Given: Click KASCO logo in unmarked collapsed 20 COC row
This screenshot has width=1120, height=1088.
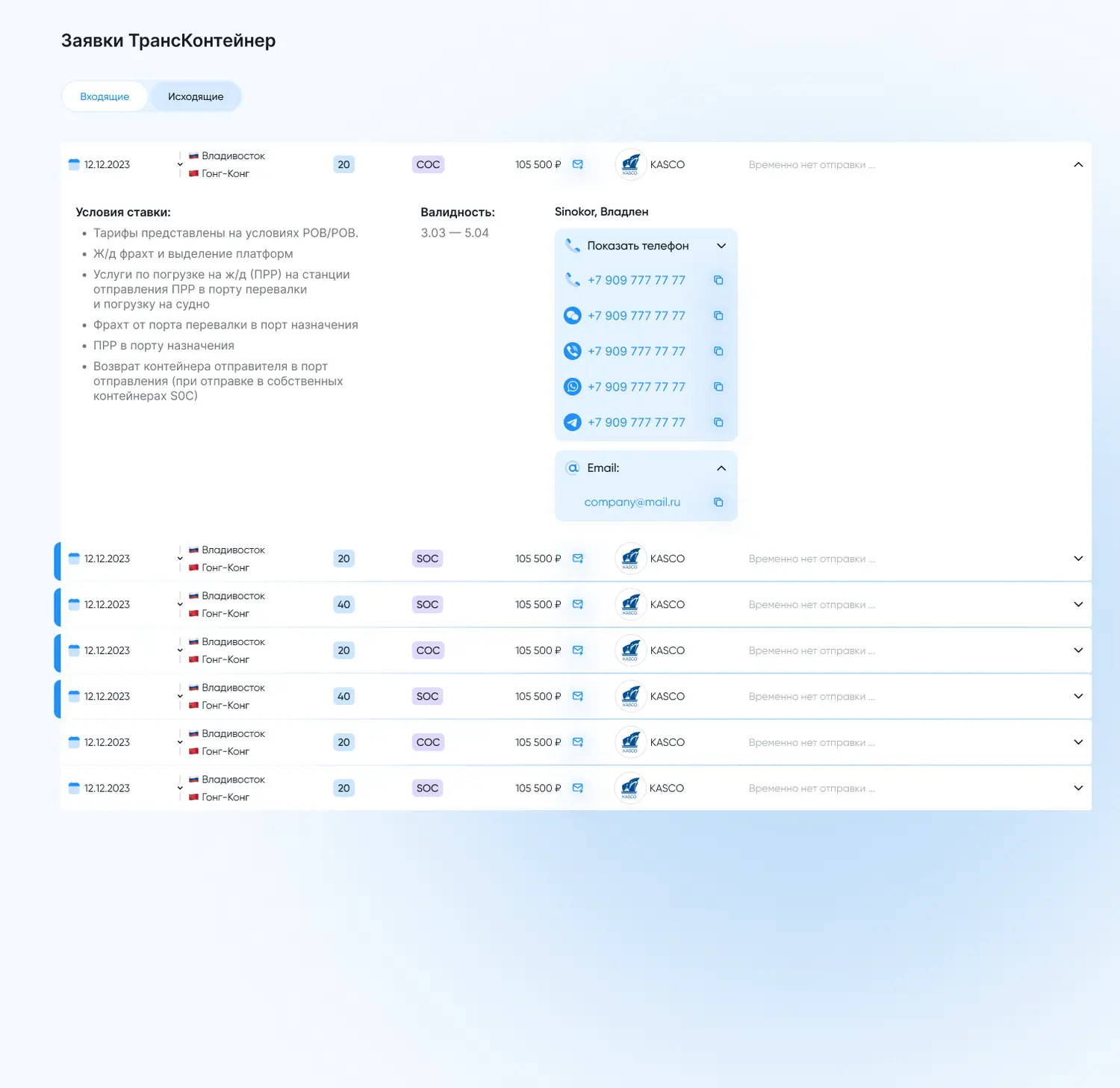Looking at the screenshot, I should pos(631,742).
